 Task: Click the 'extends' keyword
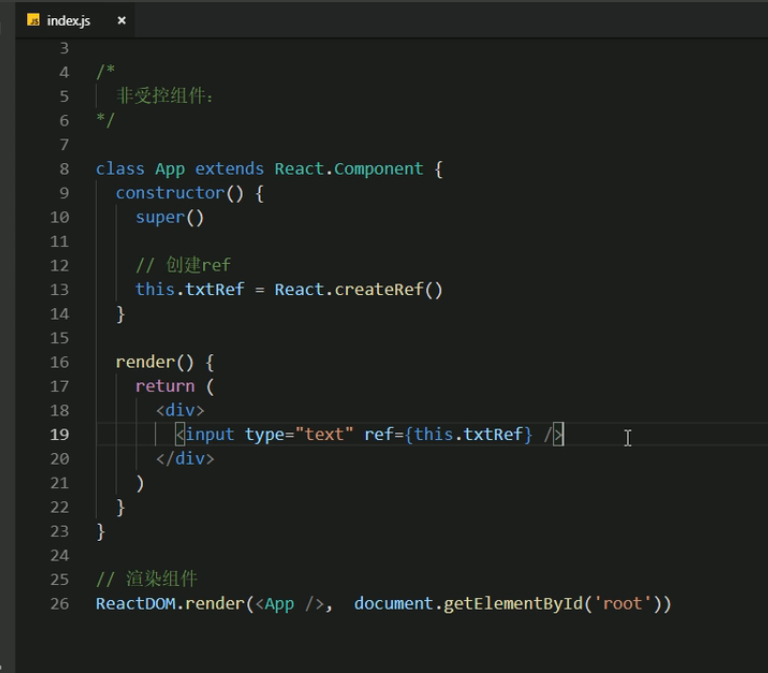pyautogui.click(x=229, y=169)
